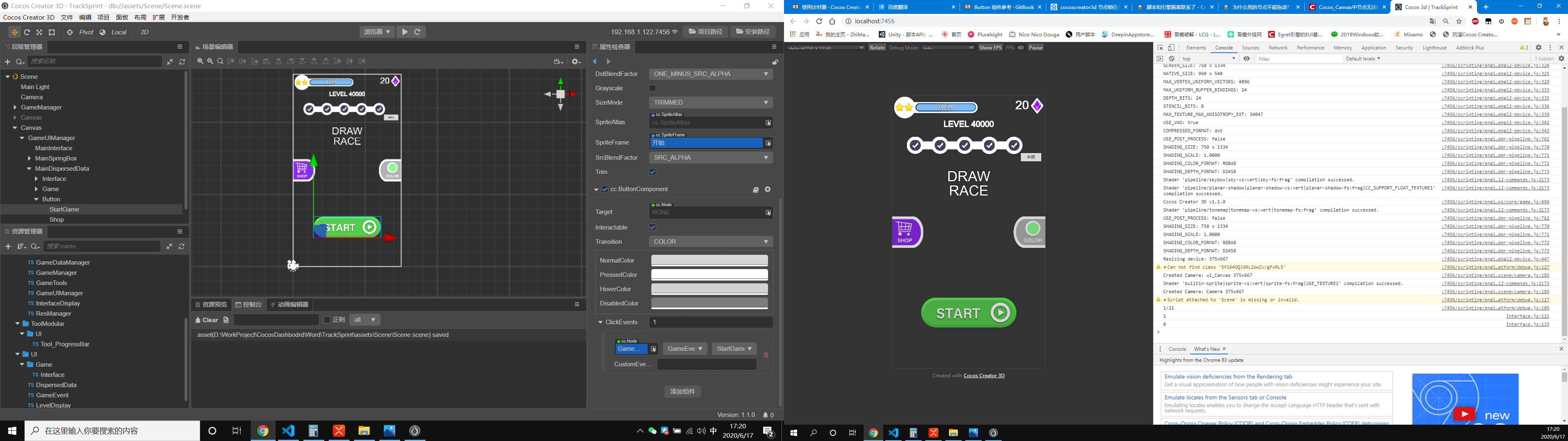Select the rotate transform tool

coord(27,32)
